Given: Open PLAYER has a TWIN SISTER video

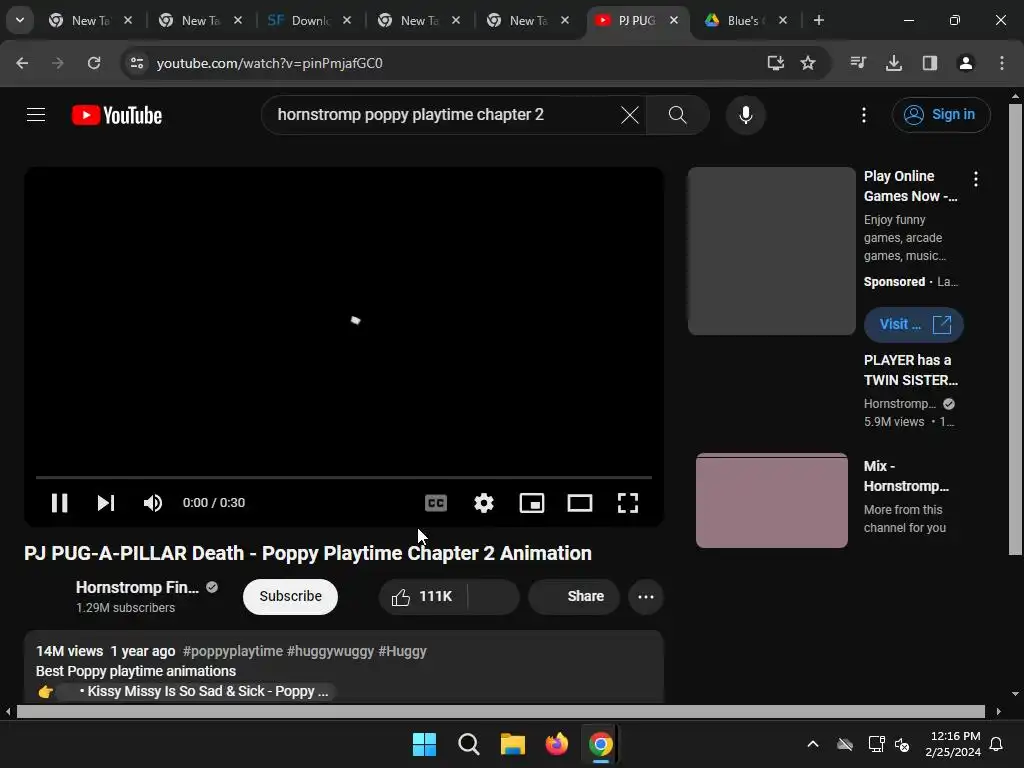Looking at the screenshot, I should 910,370.
